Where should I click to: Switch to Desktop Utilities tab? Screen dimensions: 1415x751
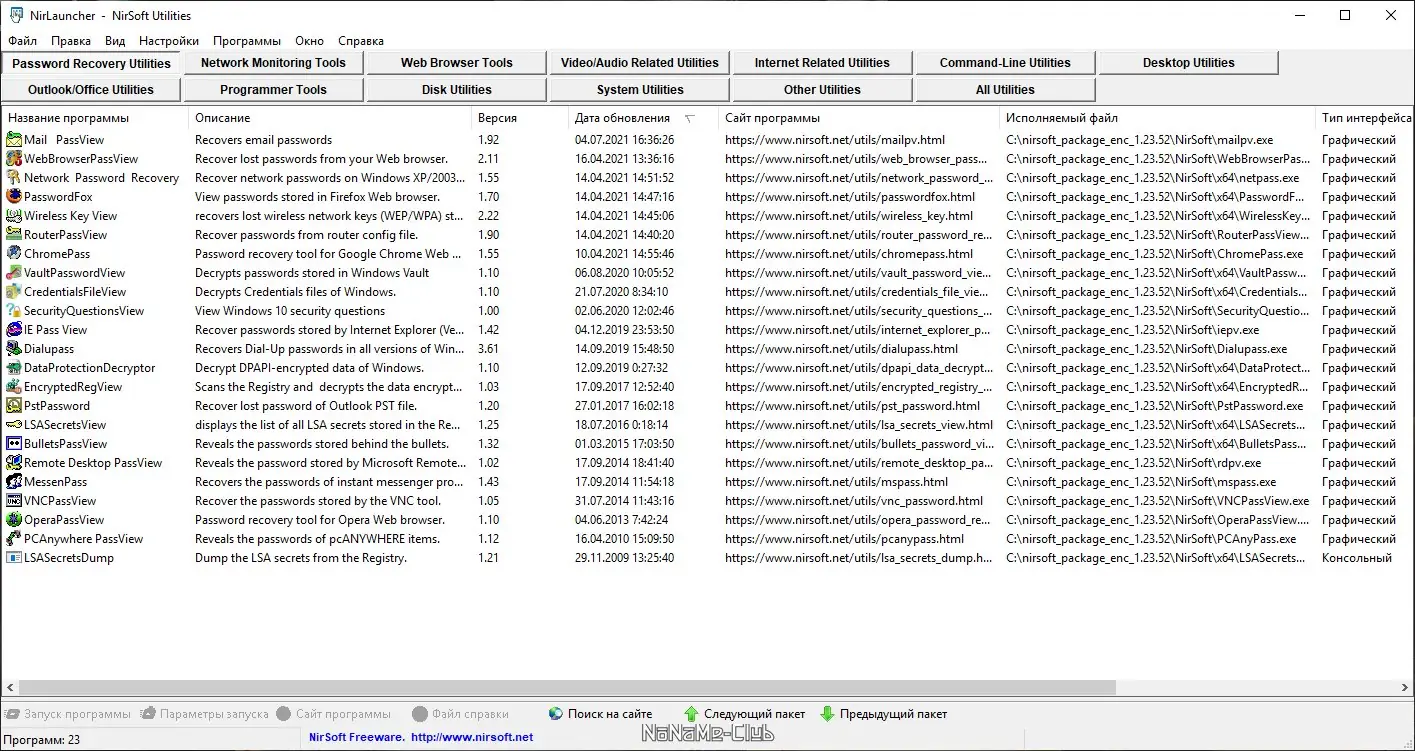click(x=1188, y=63)
